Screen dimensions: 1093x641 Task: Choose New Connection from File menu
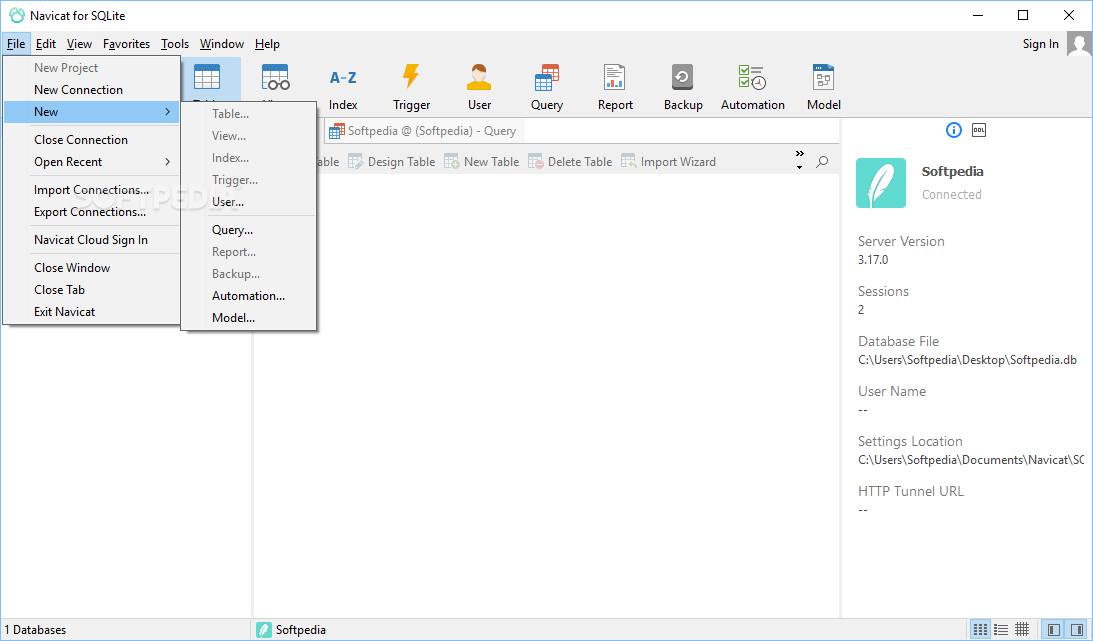click(x=92, y=90)
